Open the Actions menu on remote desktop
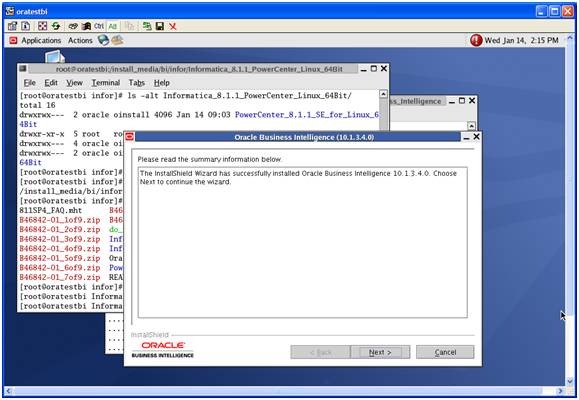This screenshot has width=579, height=400. pos(80,40)
